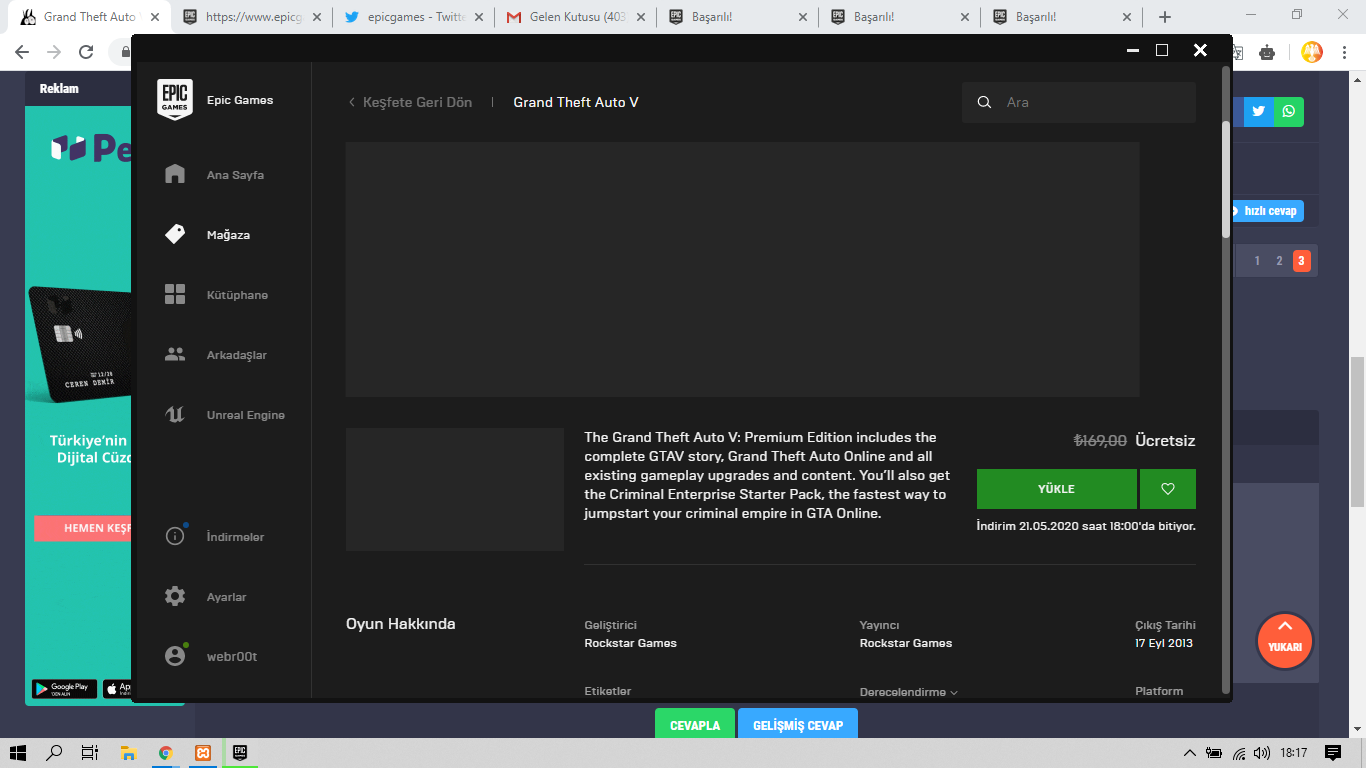The height and width of the screenshot is (768, 1366).
Task: Click HEMEN KEŞFET ad button
Action: [x=83, y=528]
